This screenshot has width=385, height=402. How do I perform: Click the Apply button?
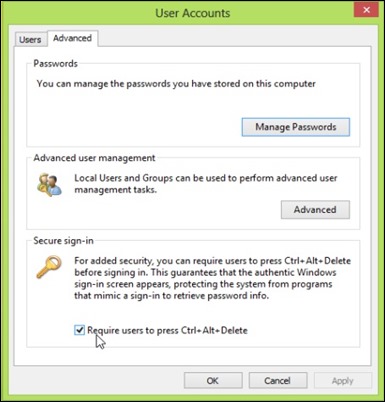click(343, 381)
